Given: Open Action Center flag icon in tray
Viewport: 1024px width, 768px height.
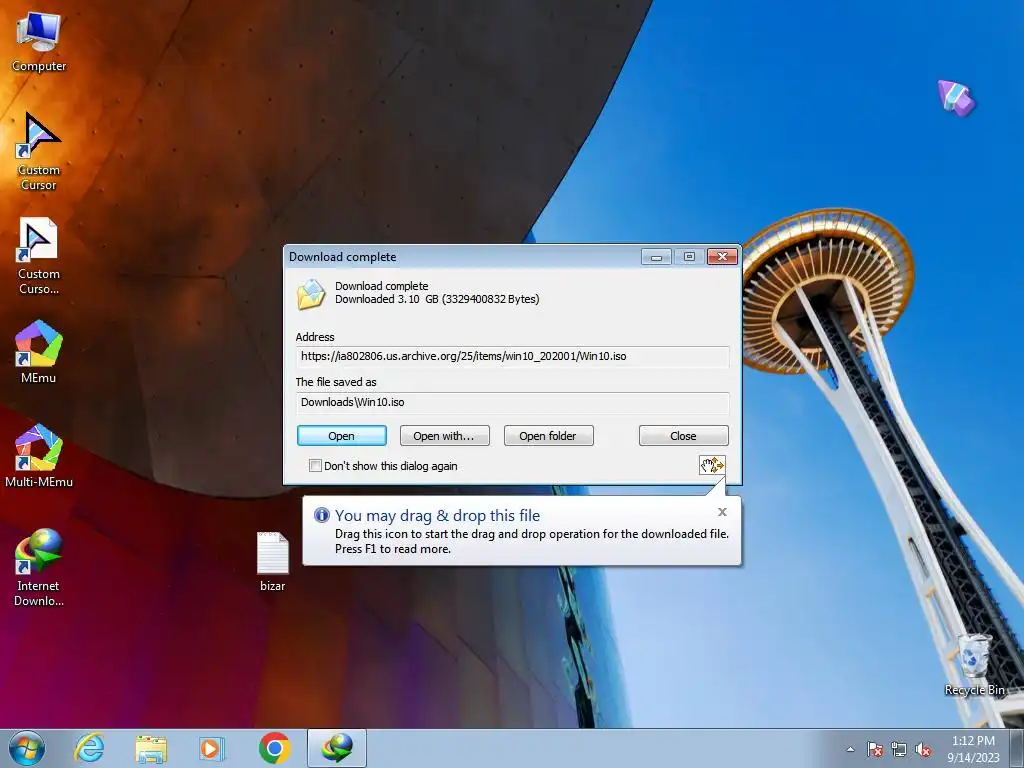Looking at the screenshot, I should pos(875,749).
